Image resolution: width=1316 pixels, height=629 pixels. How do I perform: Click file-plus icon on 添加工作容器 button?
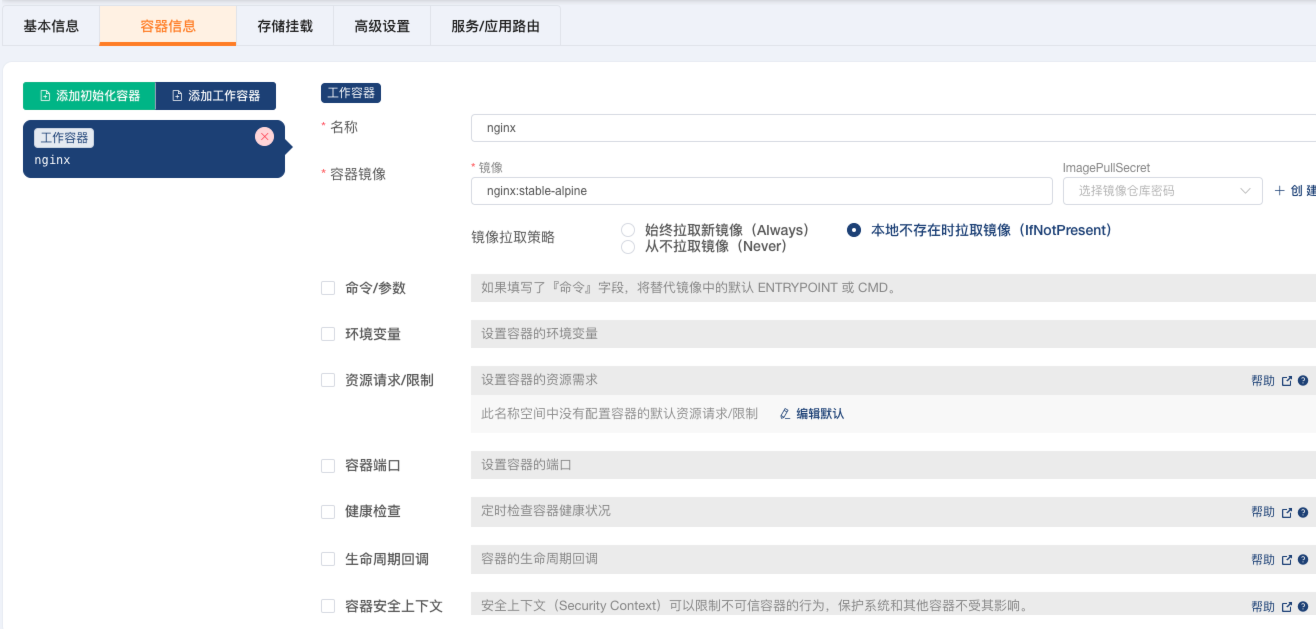177,96
